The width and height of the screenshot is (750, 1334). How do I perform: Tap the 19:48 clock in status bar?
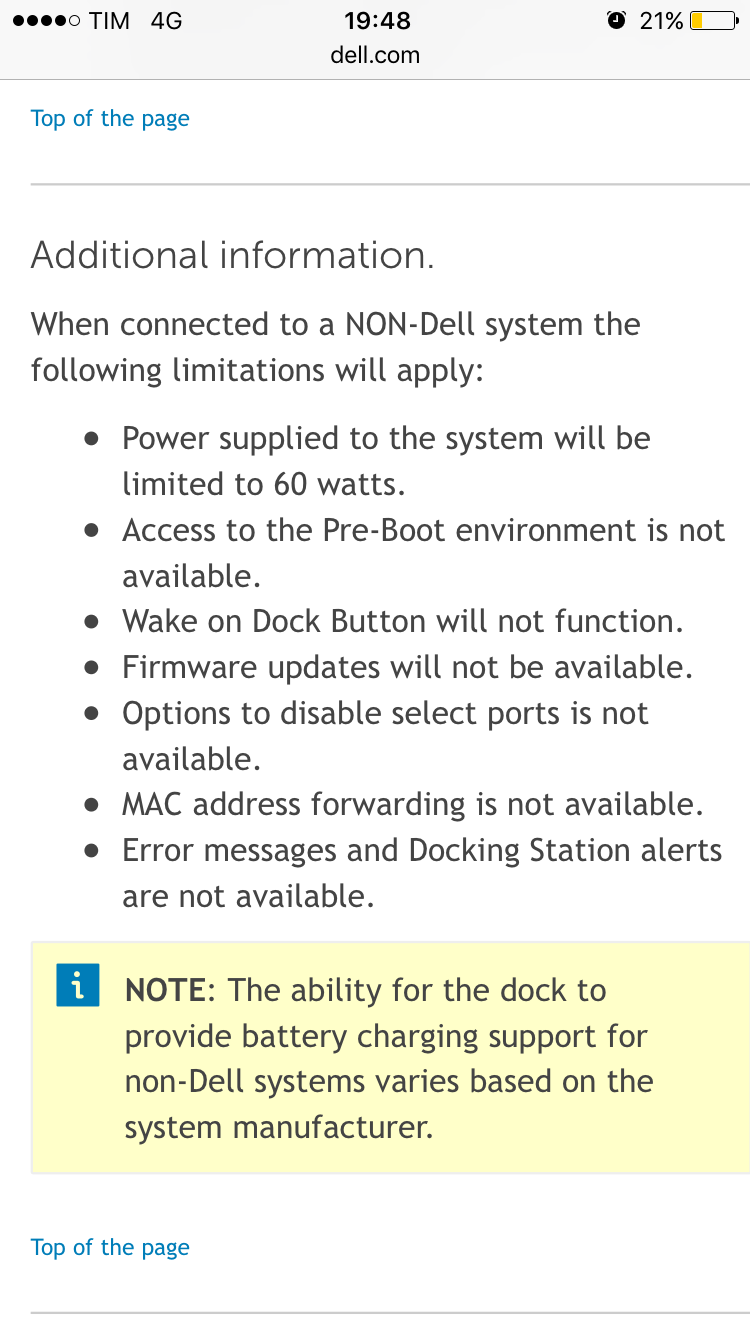(377, 21)
